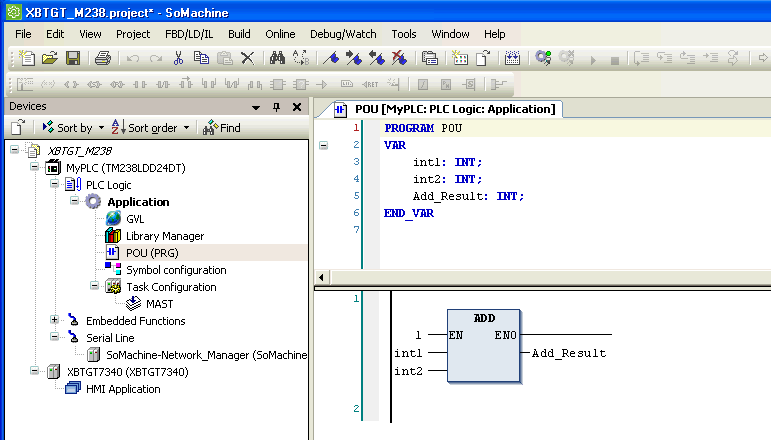This screenshot has height=440, width=771.
Task: Collapse the Application node
Action: click(74, 201)
